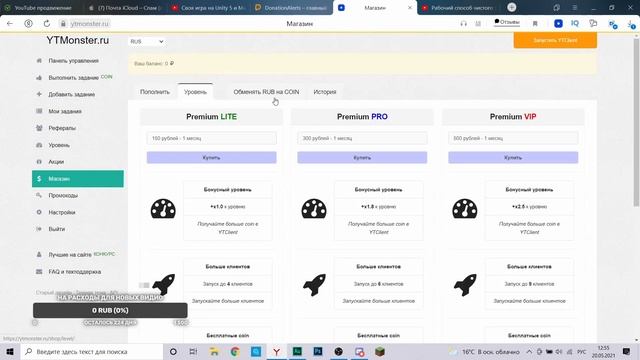Screen dimensions: 640x360
Task: Click the plus icon beside Добавить задание
Action: [x=39, y=94]
